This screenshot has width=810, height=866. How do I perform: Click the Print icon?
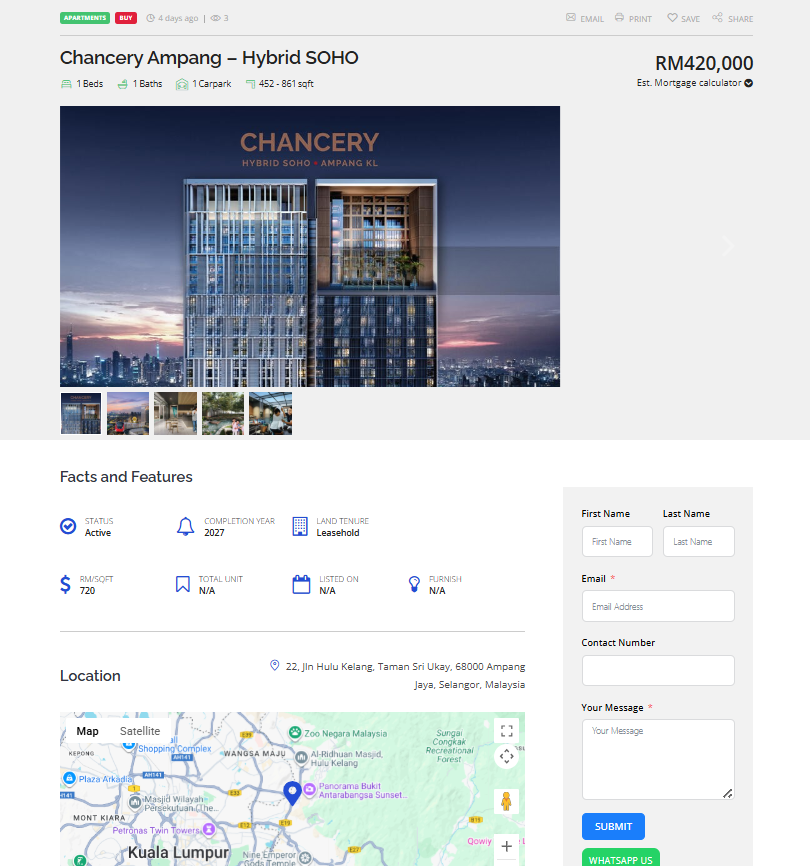pos(620,18)
